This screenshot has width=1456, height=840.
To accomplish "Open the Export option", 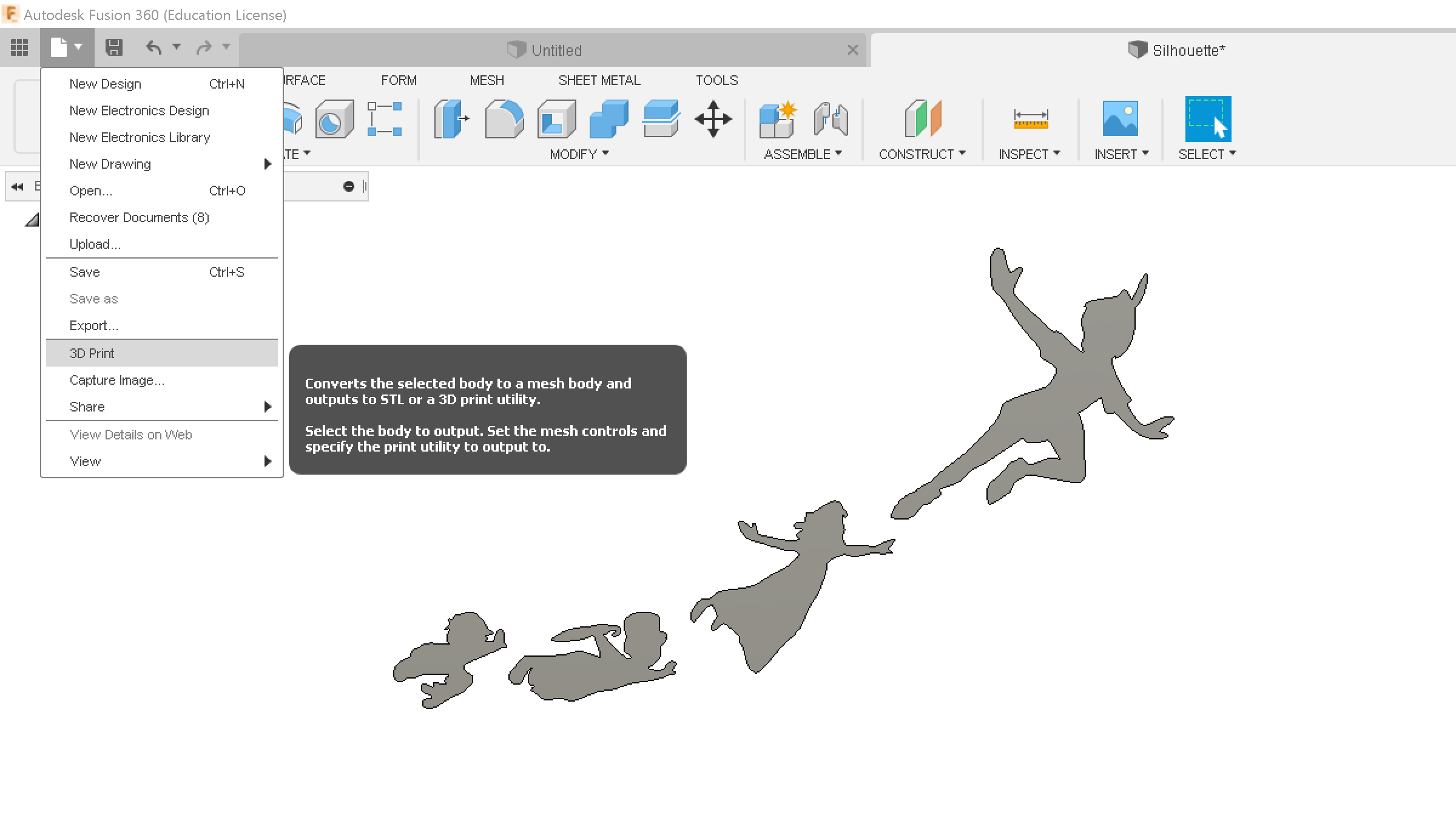I will pyautogui.click(x=93, y=325).
